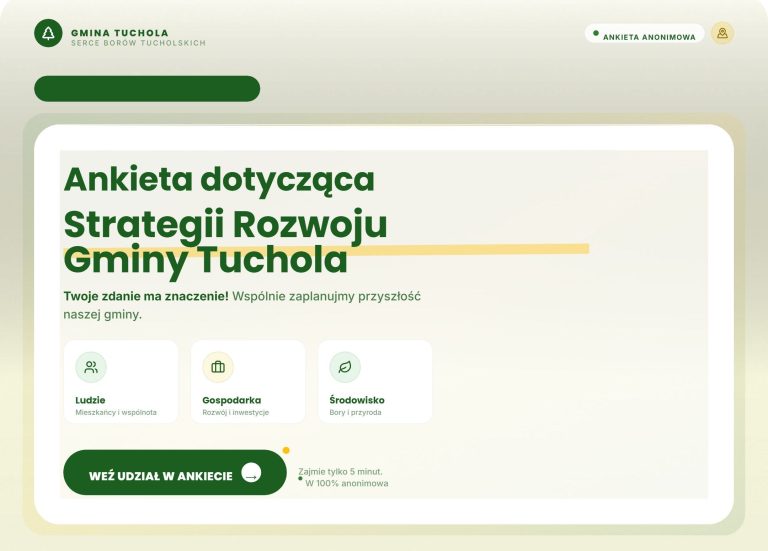Select the Ludzie card title
The image size is (768, 551).
click(x=90, y=400)
